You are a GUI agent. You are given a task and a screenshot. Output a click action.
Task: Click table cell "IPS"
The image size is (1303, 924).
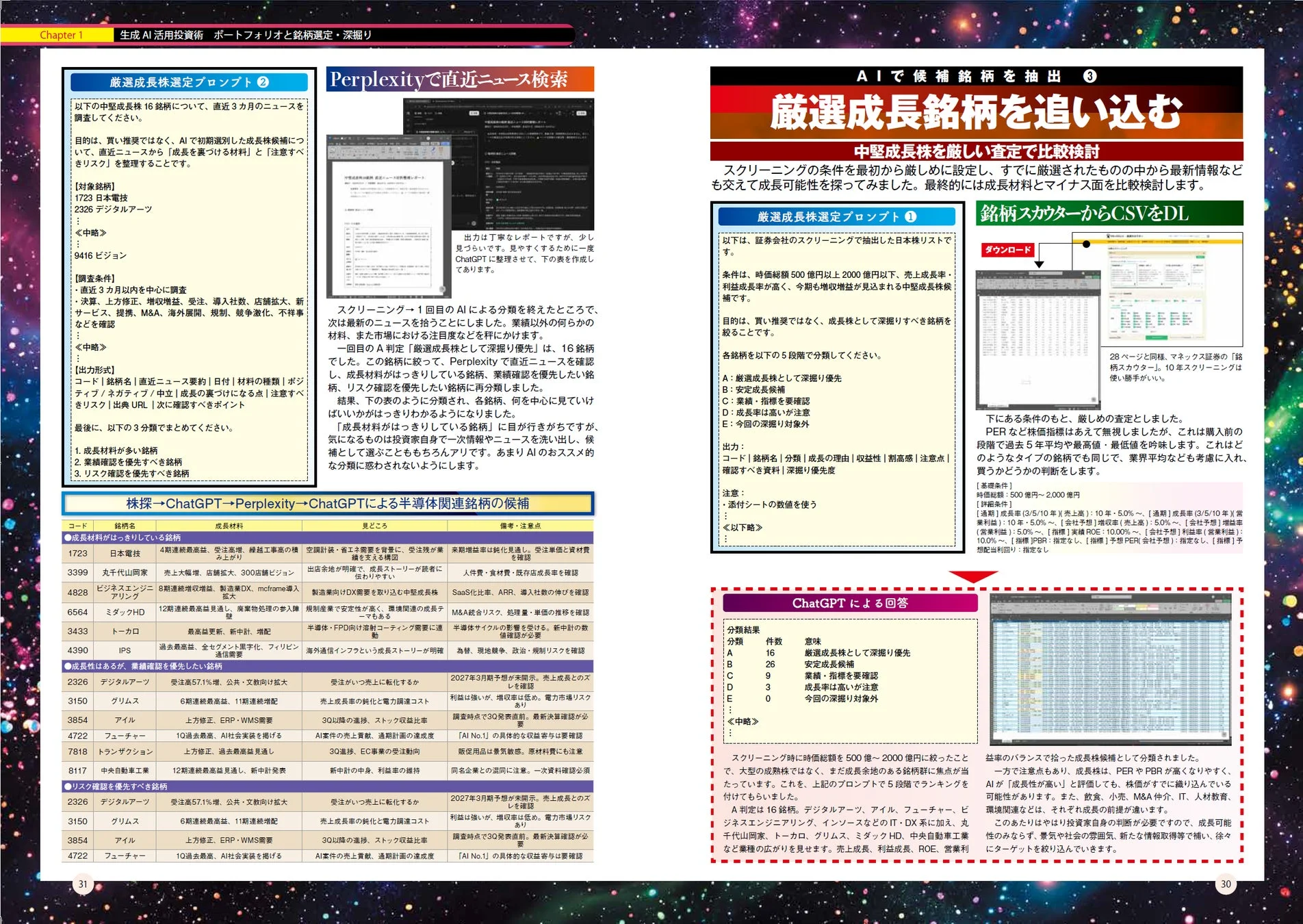pyautogui.click(x=125, y=651)
